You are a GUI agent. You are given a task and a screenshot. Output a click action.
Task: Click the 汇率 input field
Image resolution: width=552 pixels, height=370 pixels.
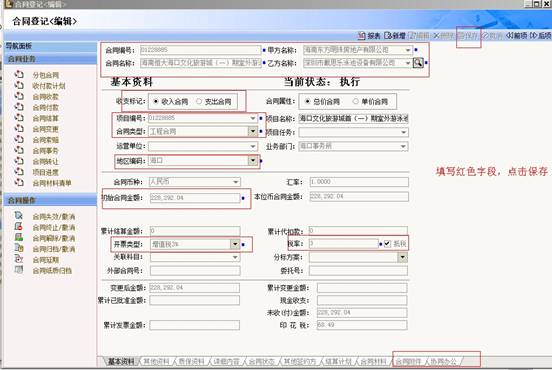pyautogui.click(x=359, y=182)
